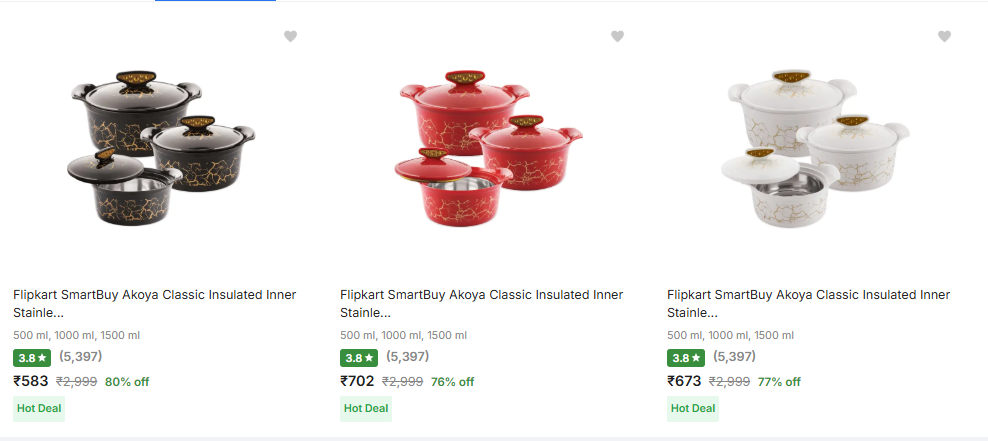The height and width of the screenshot is (441, 988).
Task: Click 3.8 star rating badge of black set
Action: point(31,357)
